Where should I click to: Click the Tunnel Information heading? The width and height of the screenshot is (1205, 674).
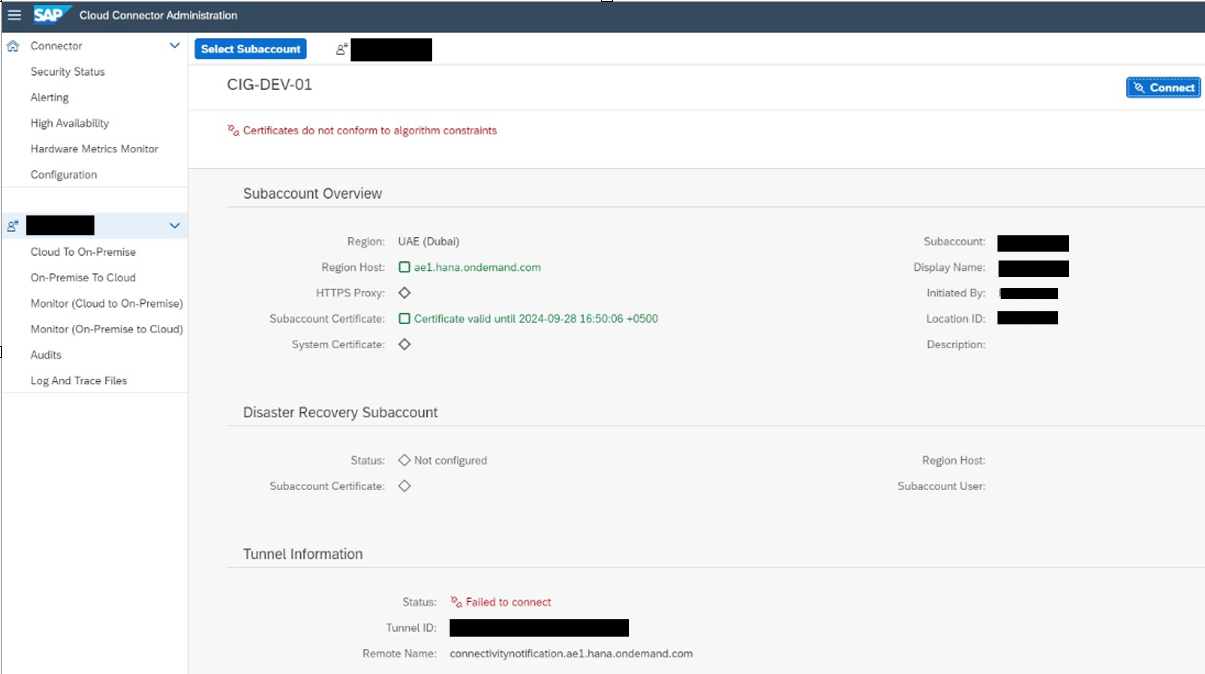coord(303,554)
